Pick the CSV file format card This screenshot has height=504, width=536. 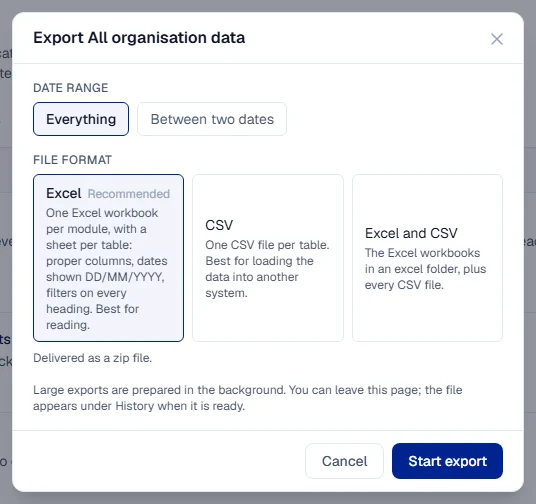[268, 258]
